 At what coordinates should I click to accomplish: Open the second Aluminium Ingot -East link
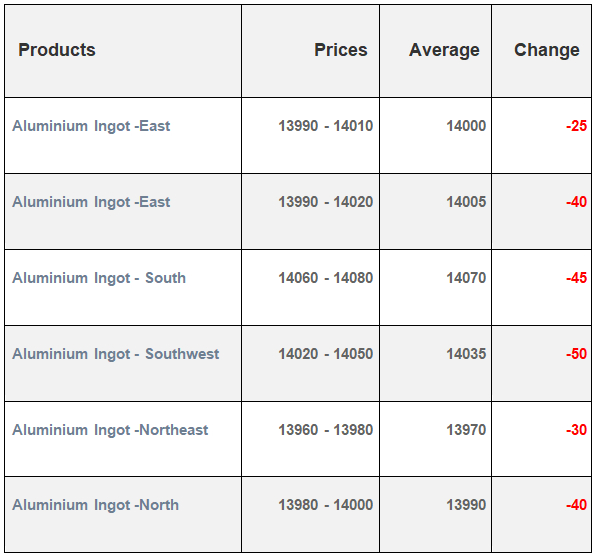click(91, 202)
